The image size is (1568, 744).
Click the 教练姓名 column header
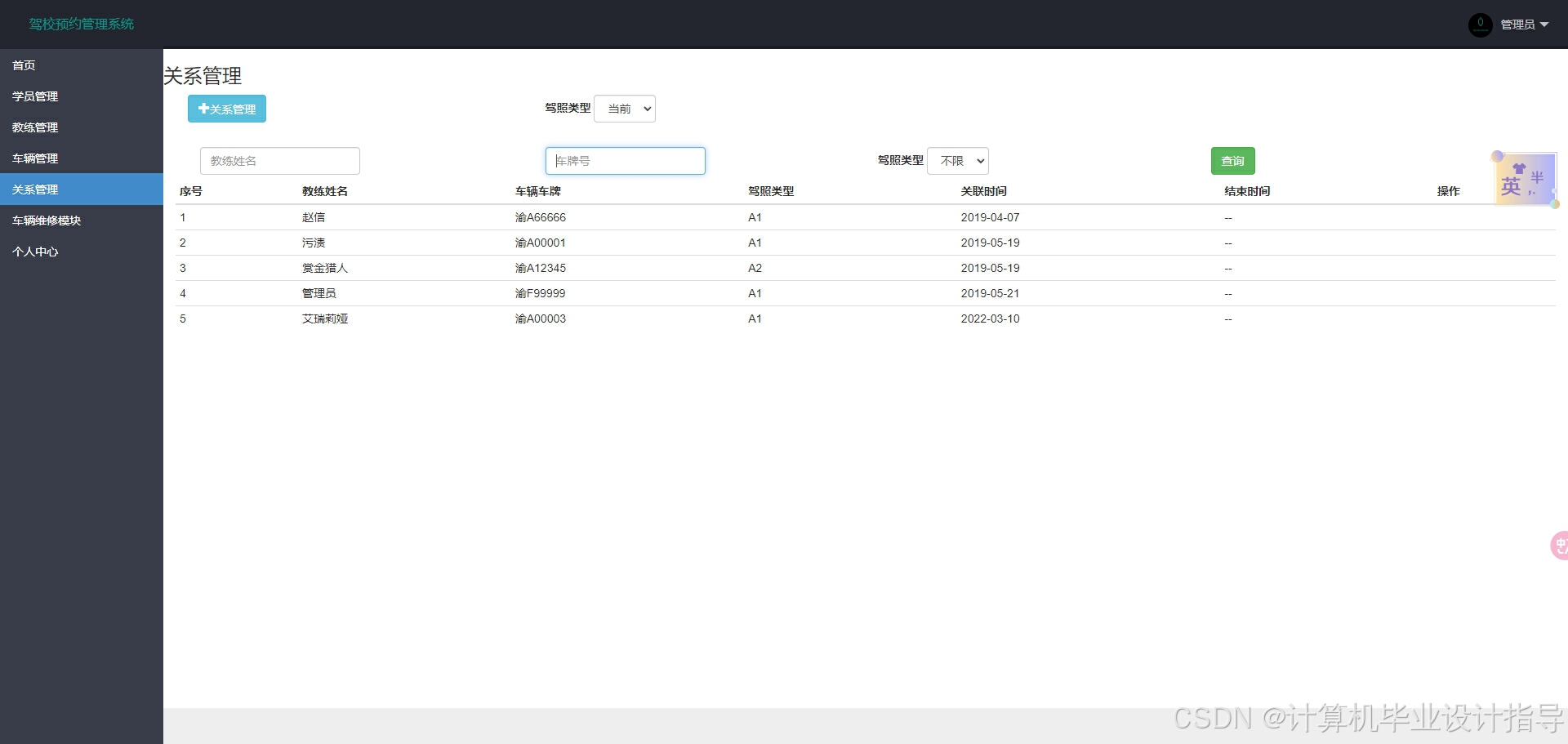tap(325, 191)
